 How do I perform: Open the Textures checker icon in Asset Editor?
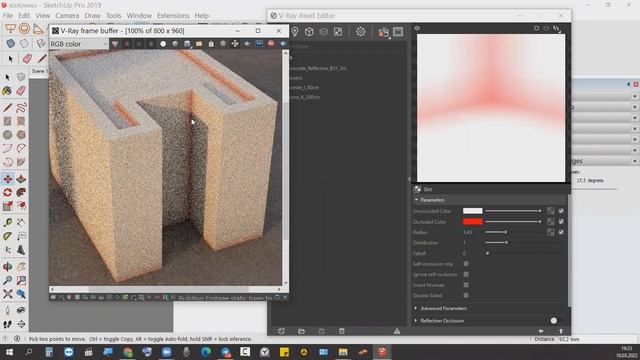coord(338,31)
